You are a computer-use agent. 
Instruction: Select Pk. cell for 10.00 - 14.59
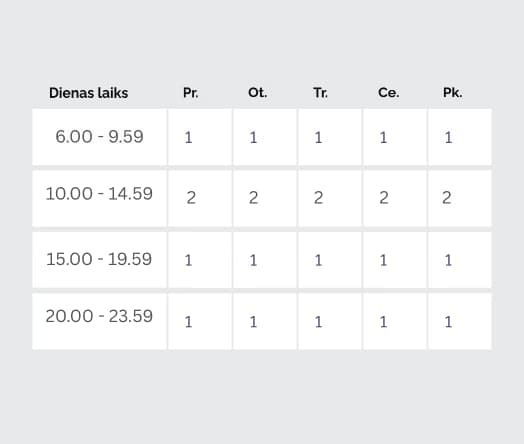pos(460,198)
